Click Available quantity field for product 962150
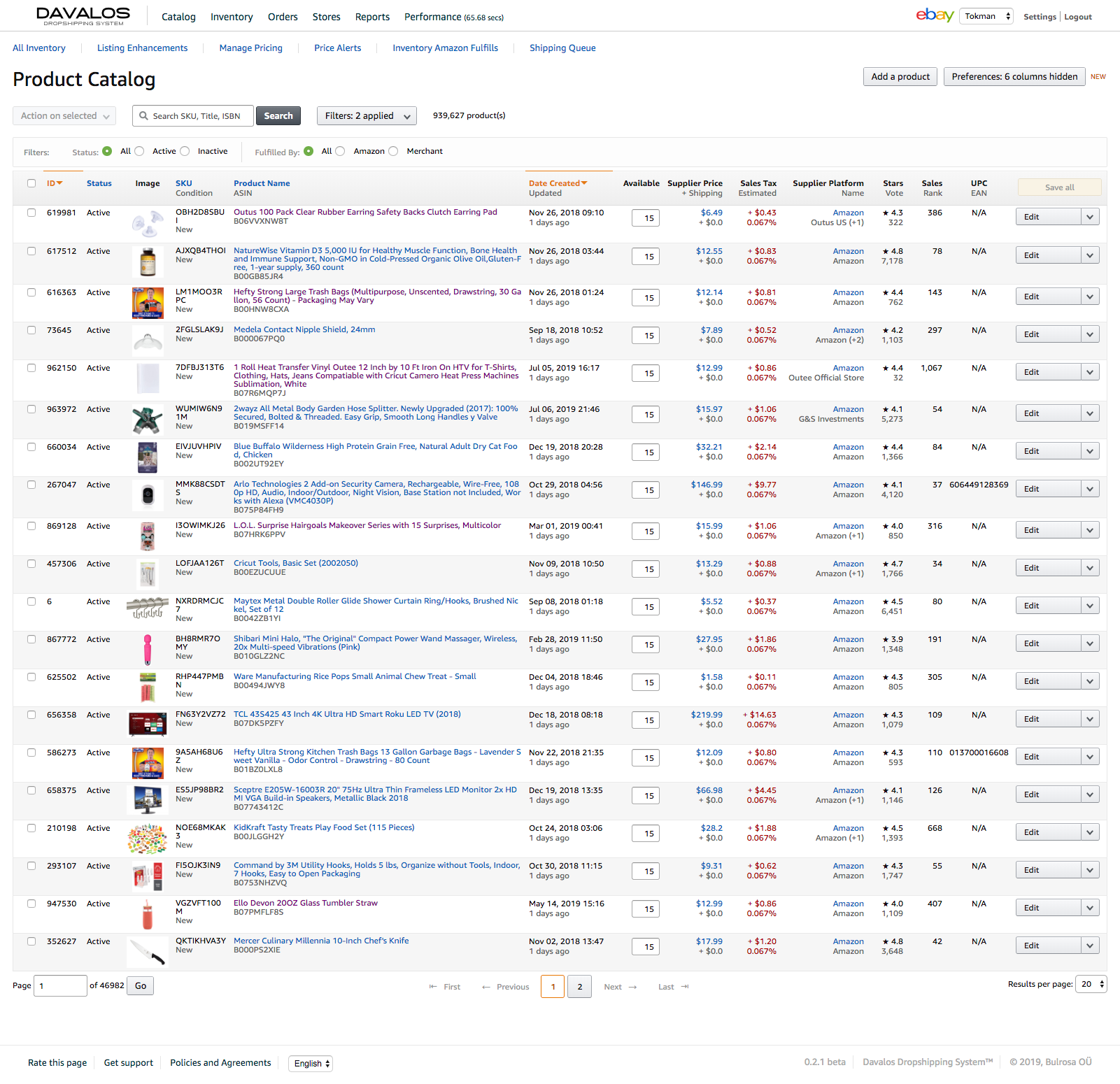Image resolution: width=1120 pixels, height=1084 pixels. (646, 373)
